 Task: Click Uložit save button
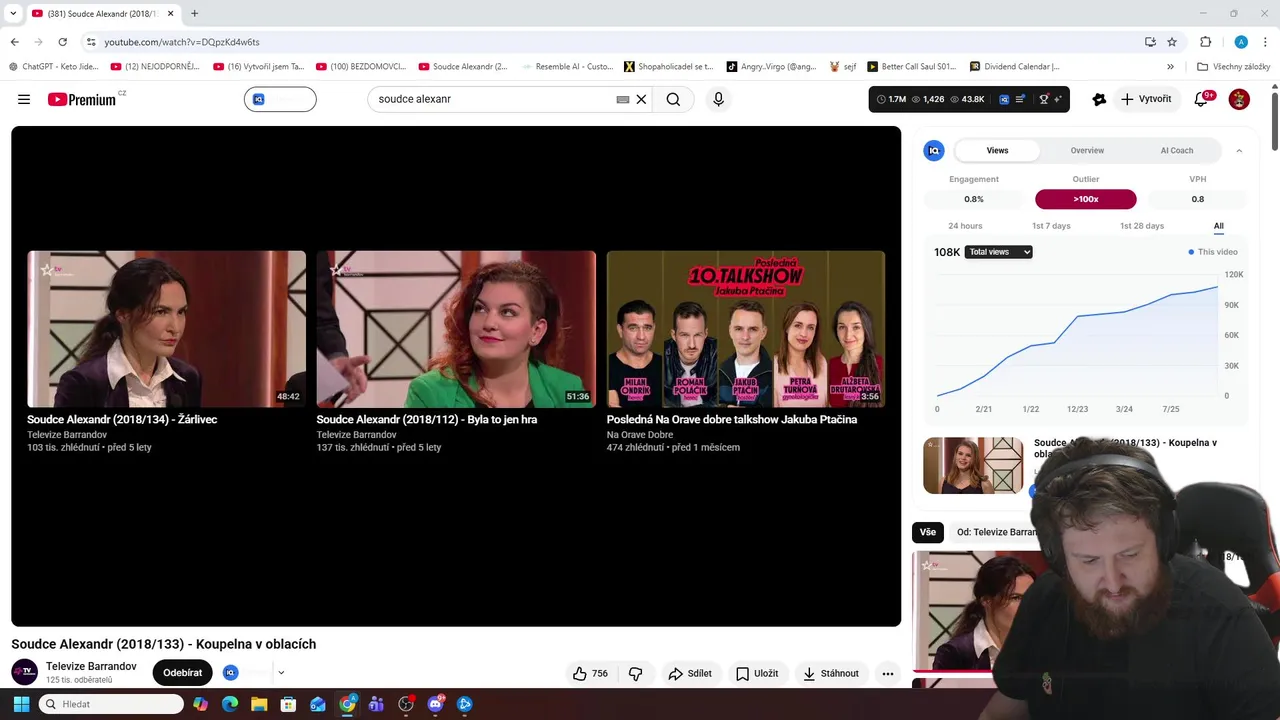point(757,673)
